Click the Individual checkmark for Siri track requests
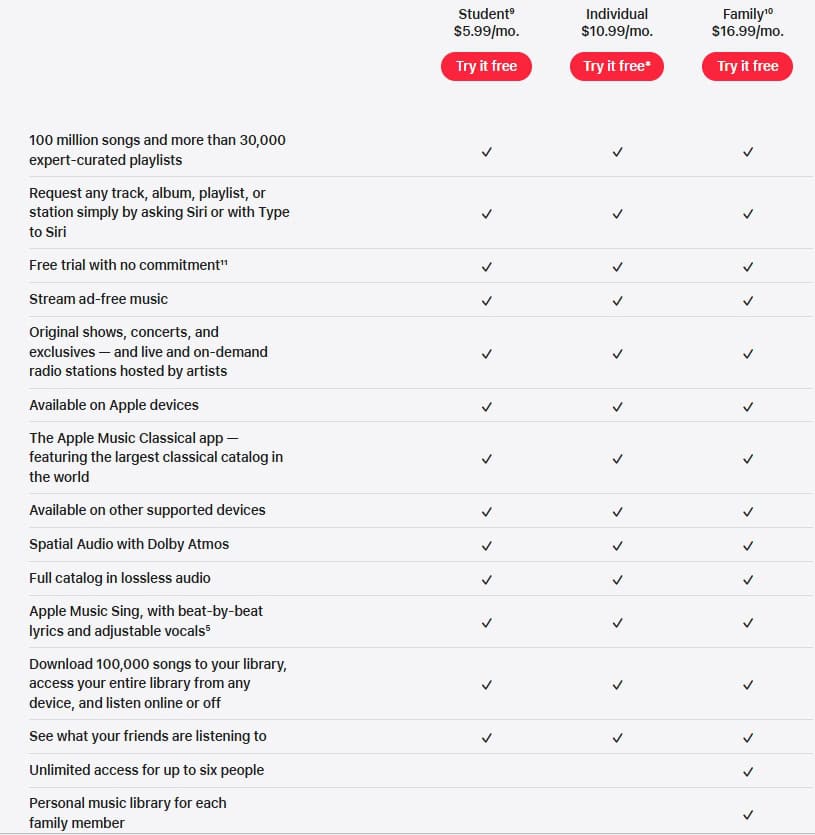815x835 pixels. point(617,212)
